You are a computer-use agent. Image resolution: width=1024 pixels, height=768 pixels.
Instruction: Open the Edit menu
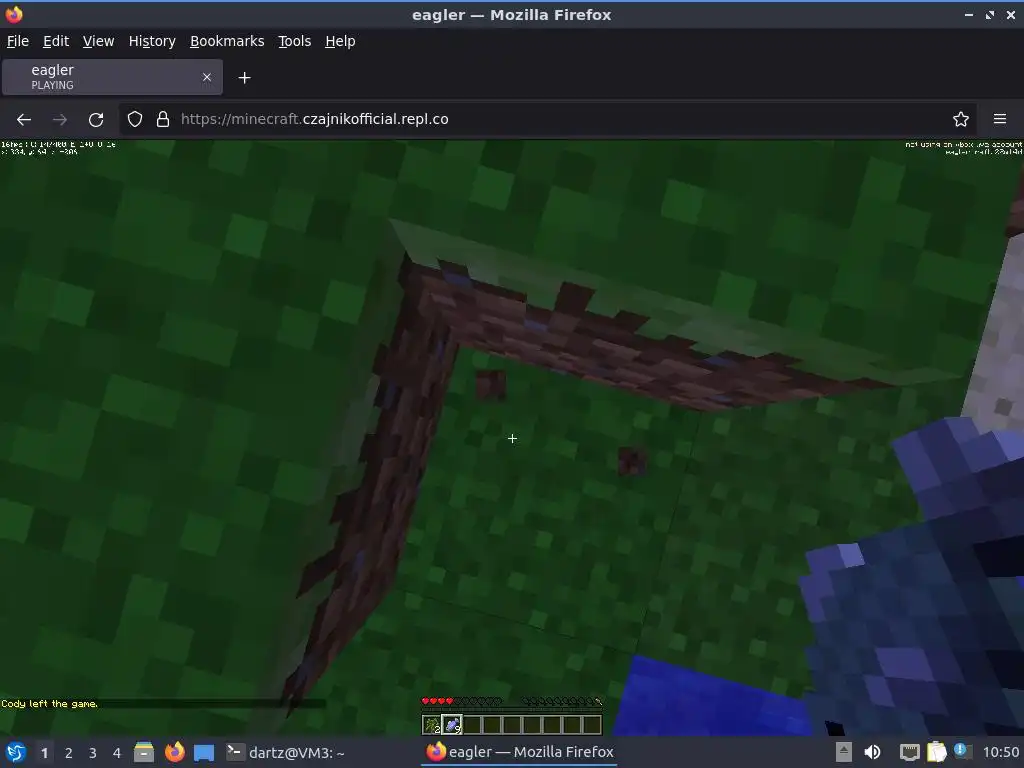click(56, 41)
